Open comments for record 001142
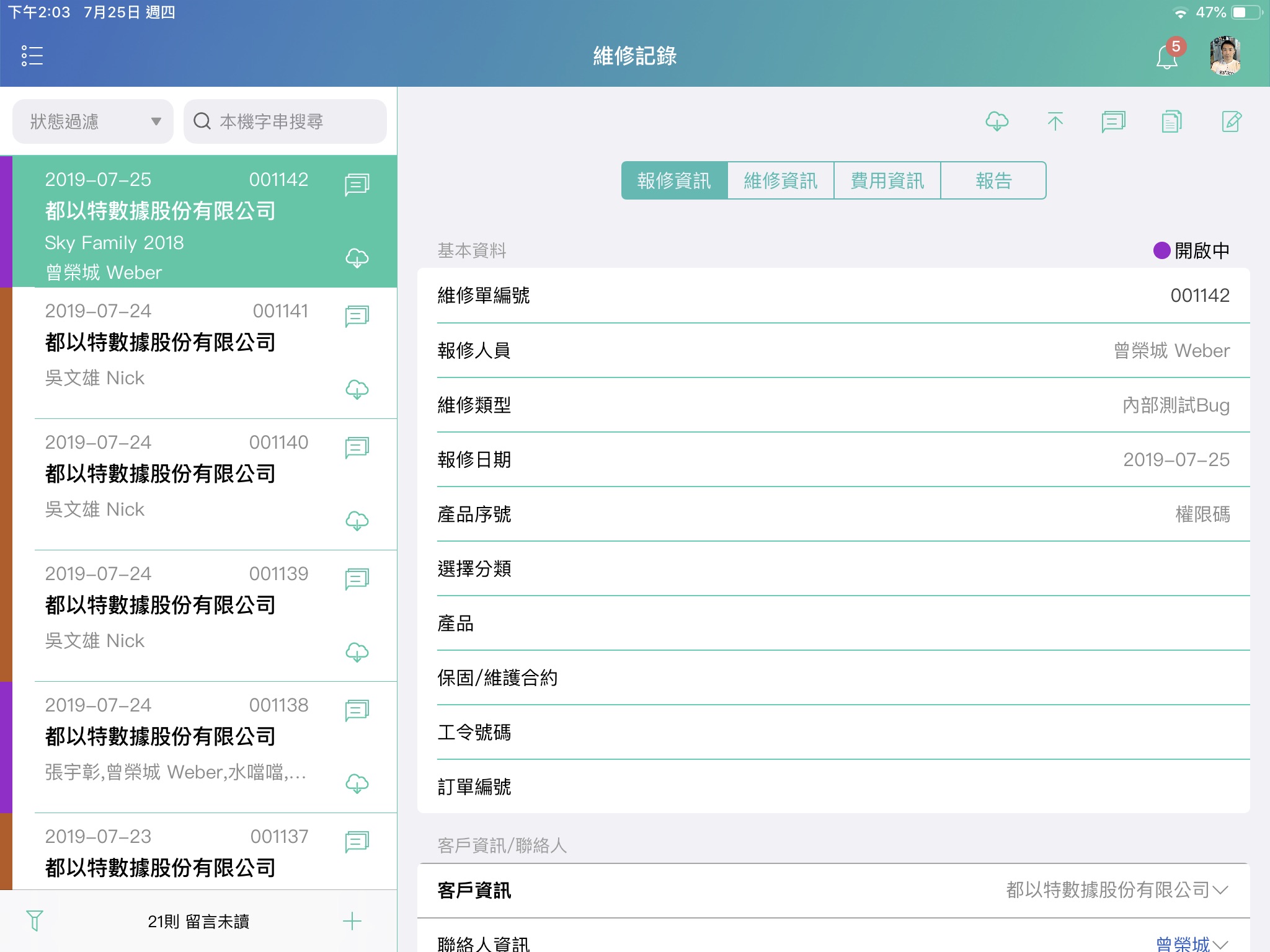Image resolution: width=1270 pixels, height=952 pixels. pos(357,184)
